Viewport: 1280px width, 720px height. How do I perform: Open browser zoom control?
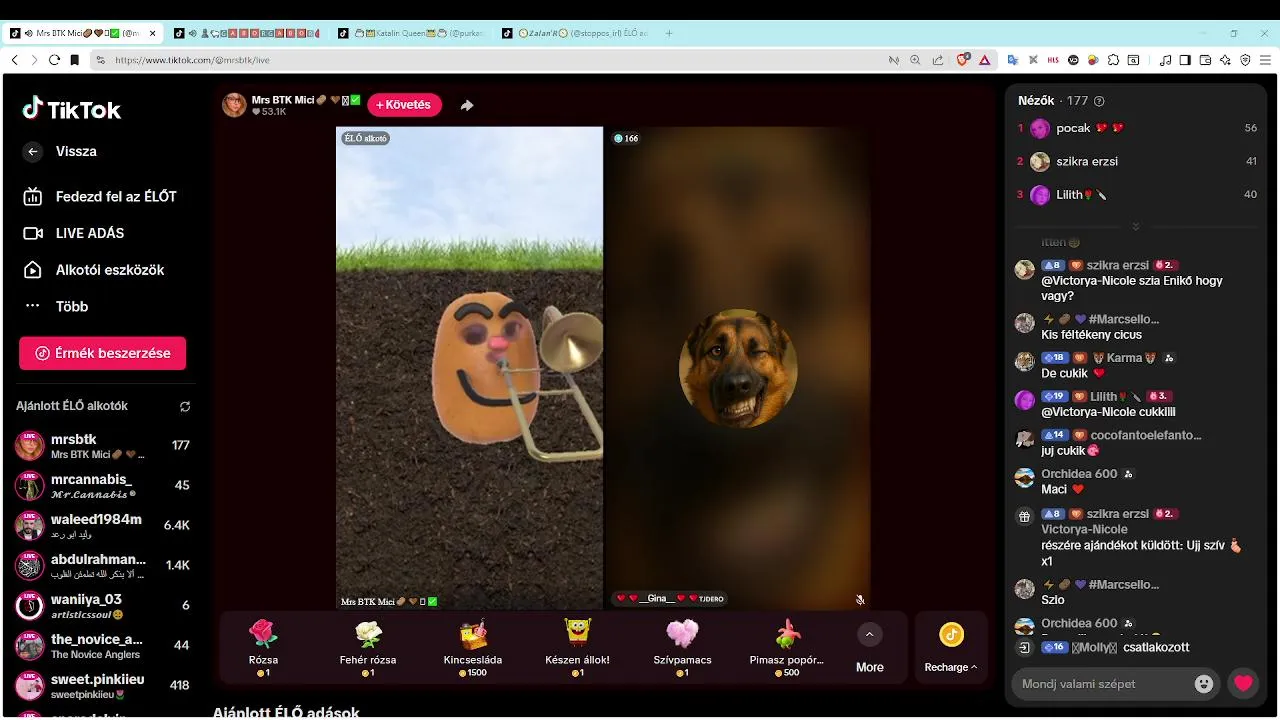click(x=915, y=60)
